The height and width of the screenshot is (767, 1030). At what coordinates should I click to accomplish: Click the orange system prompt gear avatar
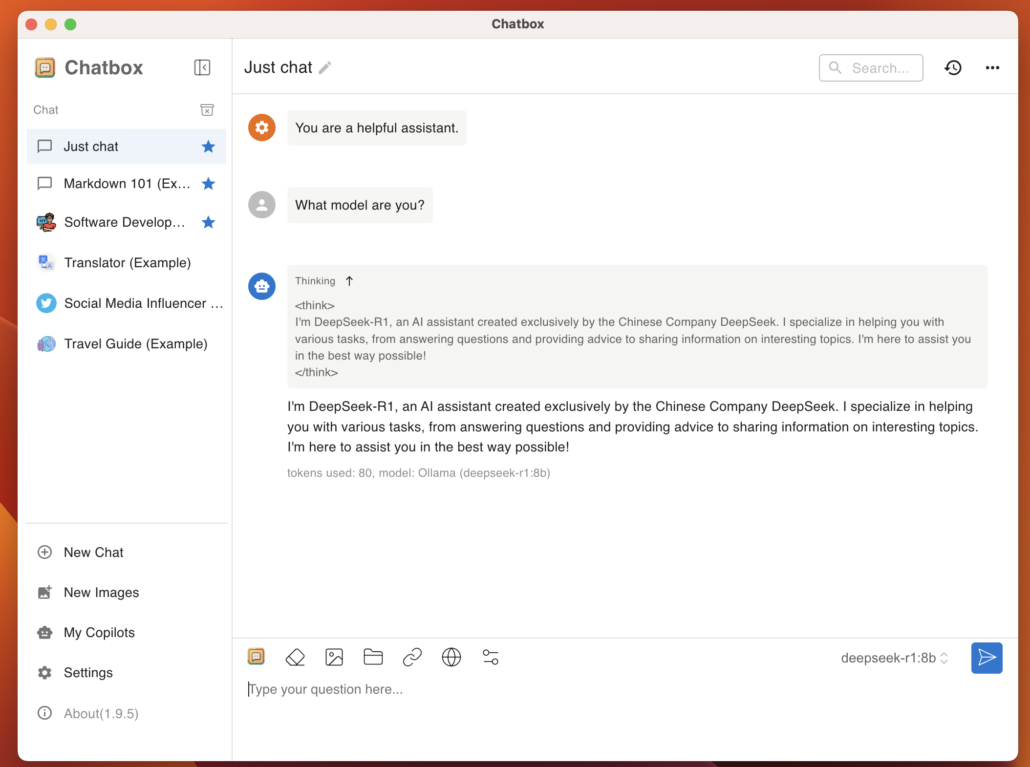coord(261,127)
